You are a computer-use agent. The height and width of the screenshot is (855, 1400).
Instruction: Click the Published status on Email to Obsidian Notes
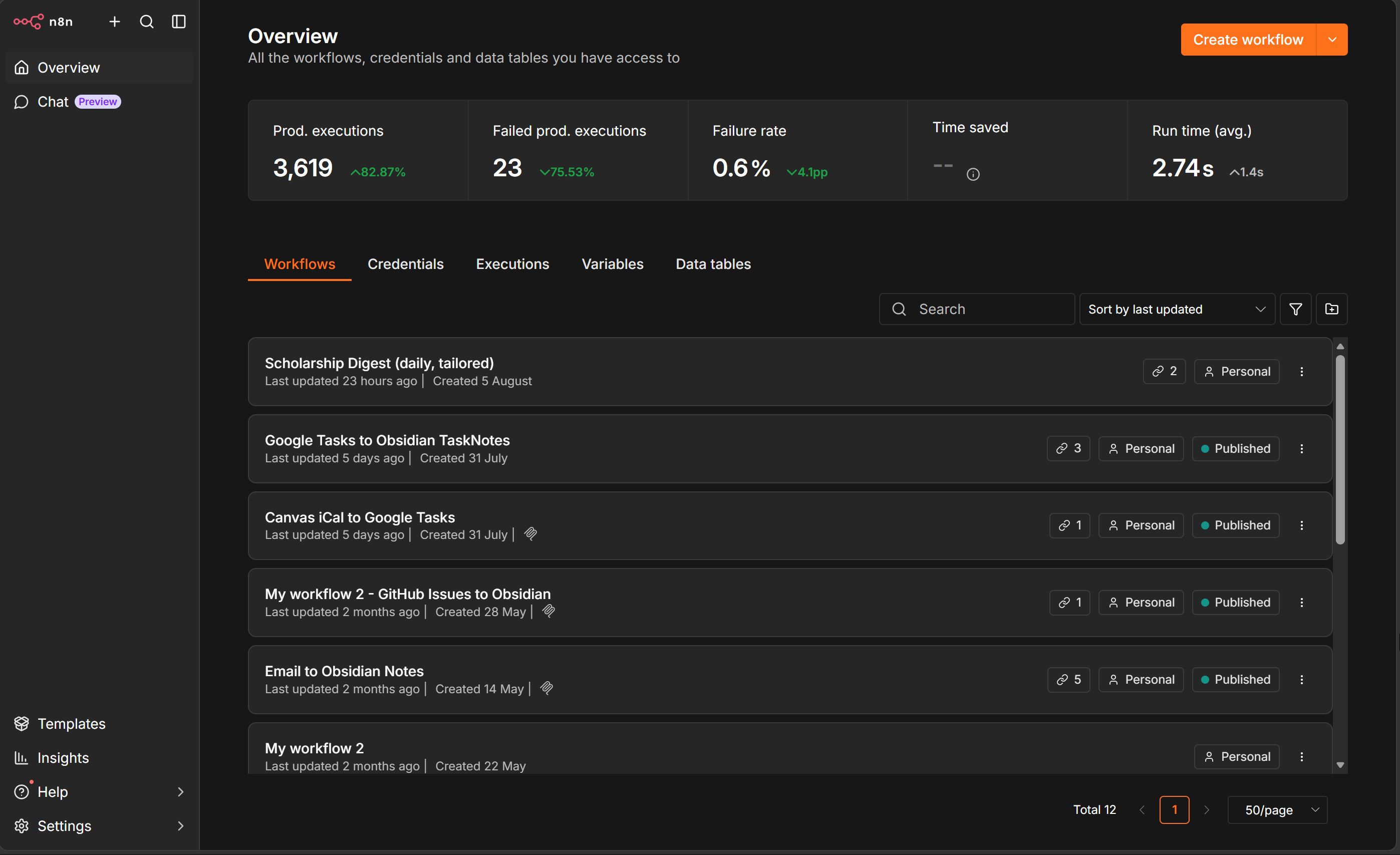click(x=1236, y=680)
